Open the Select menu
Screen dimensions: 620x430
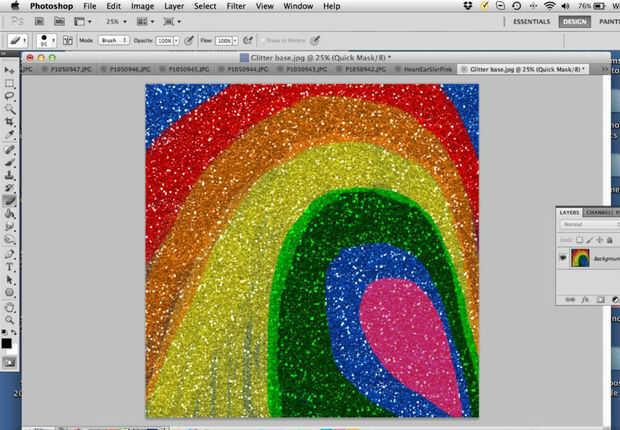(205, 6)
